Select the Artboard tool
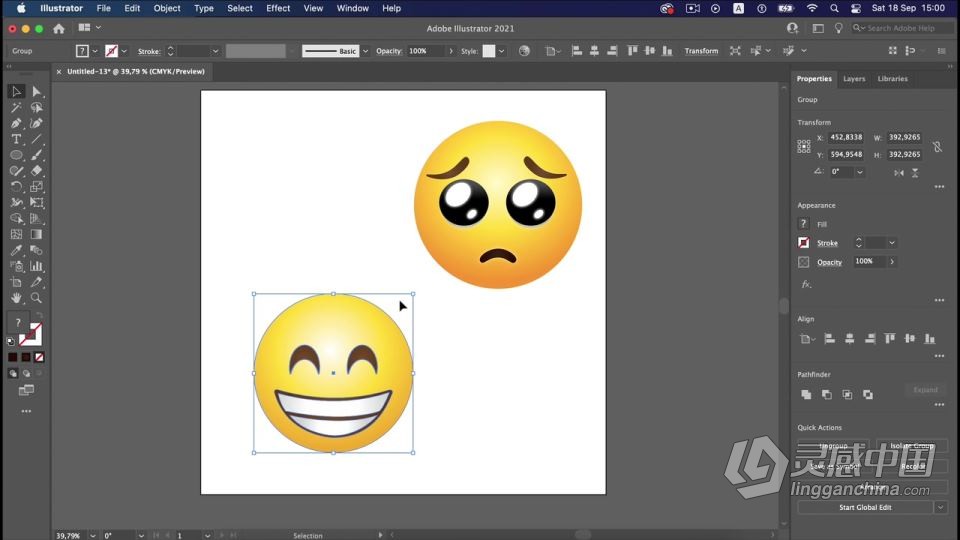Image resolution: width=960 pixels, height=540 pixels. (17, 282)
